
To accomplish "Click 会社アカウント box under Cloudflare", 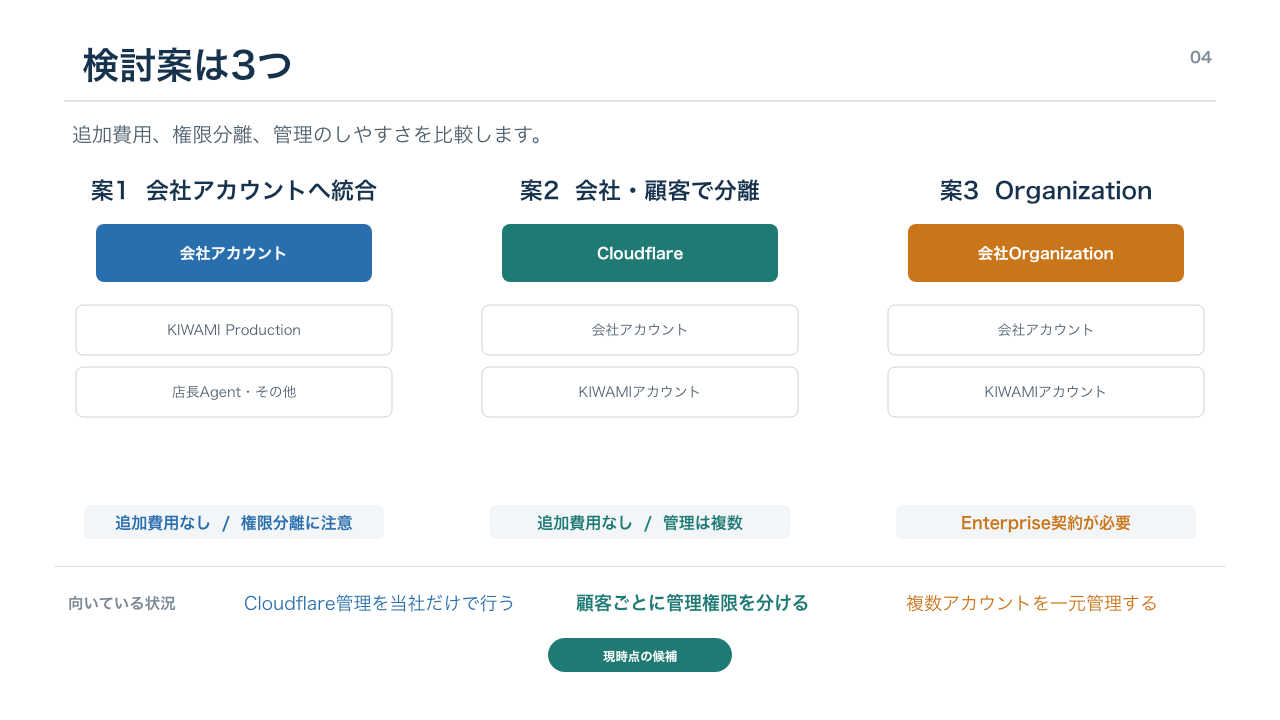I will click(640, 330).
